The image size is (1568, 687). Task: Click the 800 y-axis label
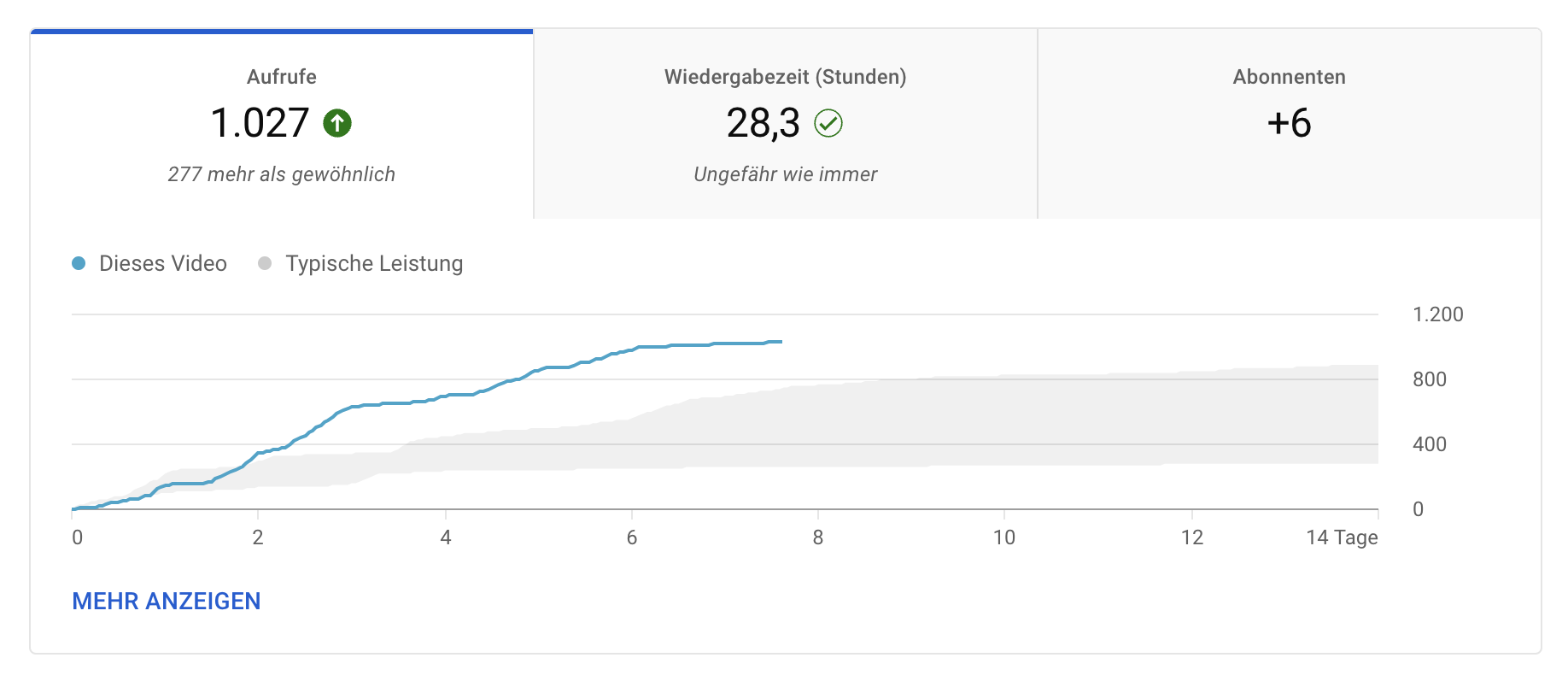click(1429, 379)
